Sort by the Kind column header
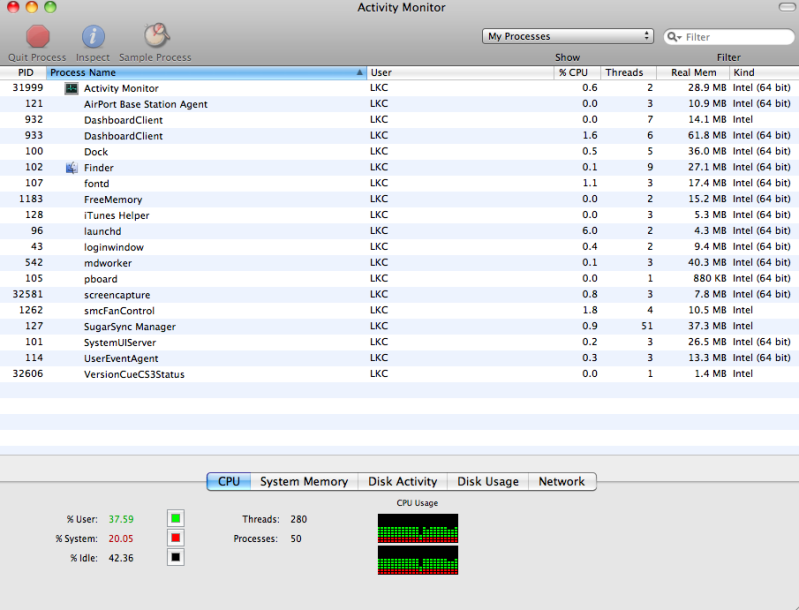799x610 pixels. tap(764, 72)
